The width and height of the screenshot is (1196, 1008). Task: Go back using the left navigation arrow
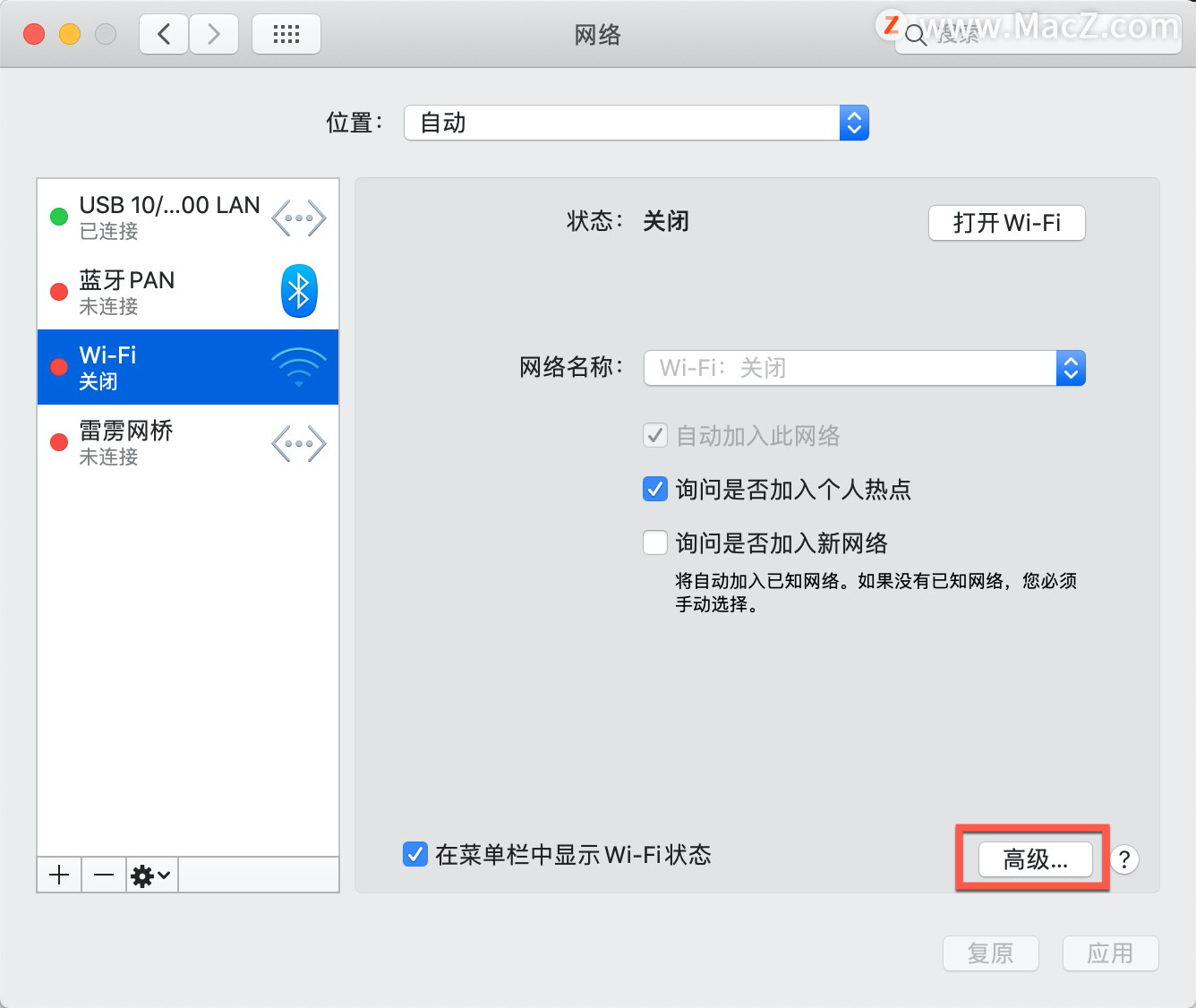click(163, 33)
